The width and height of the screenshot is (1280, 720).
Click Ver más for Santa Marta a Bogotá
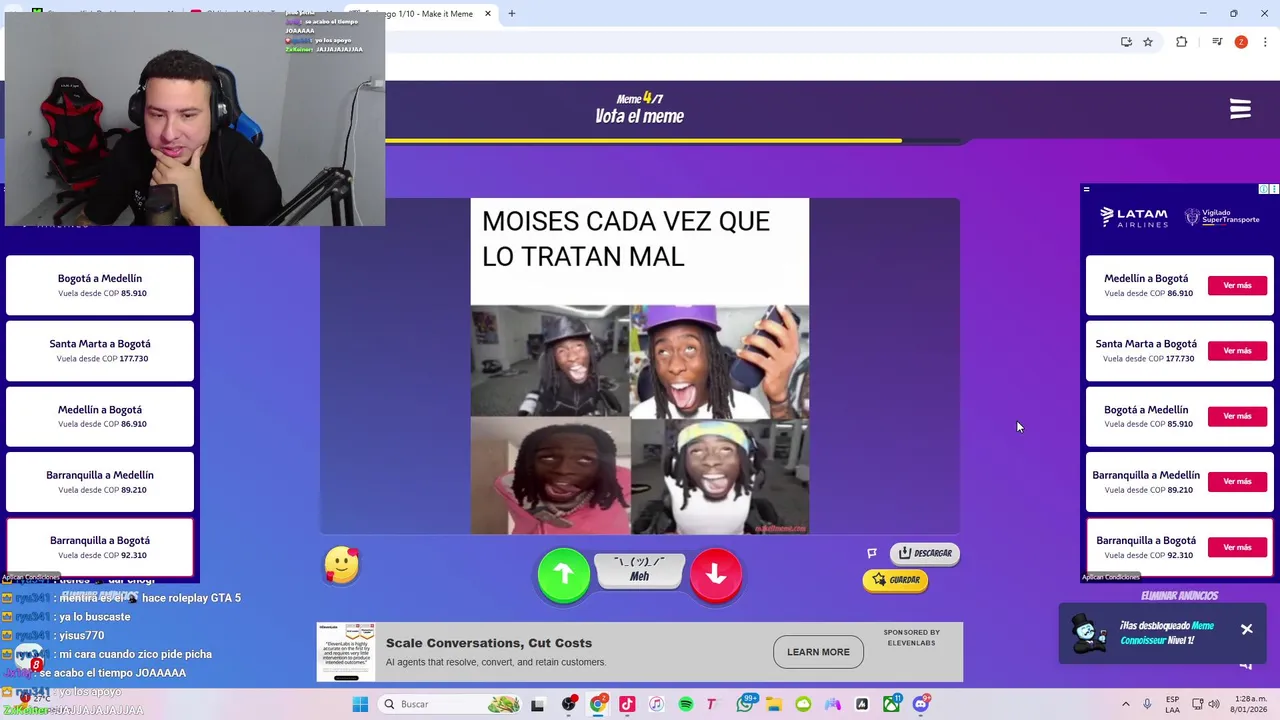click(1237, 351)
